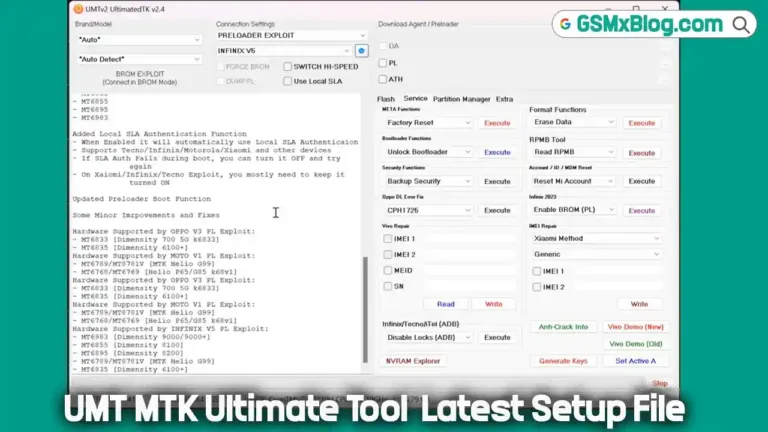Open CPH1725 Oppo DL dropdown

[428, 210]
